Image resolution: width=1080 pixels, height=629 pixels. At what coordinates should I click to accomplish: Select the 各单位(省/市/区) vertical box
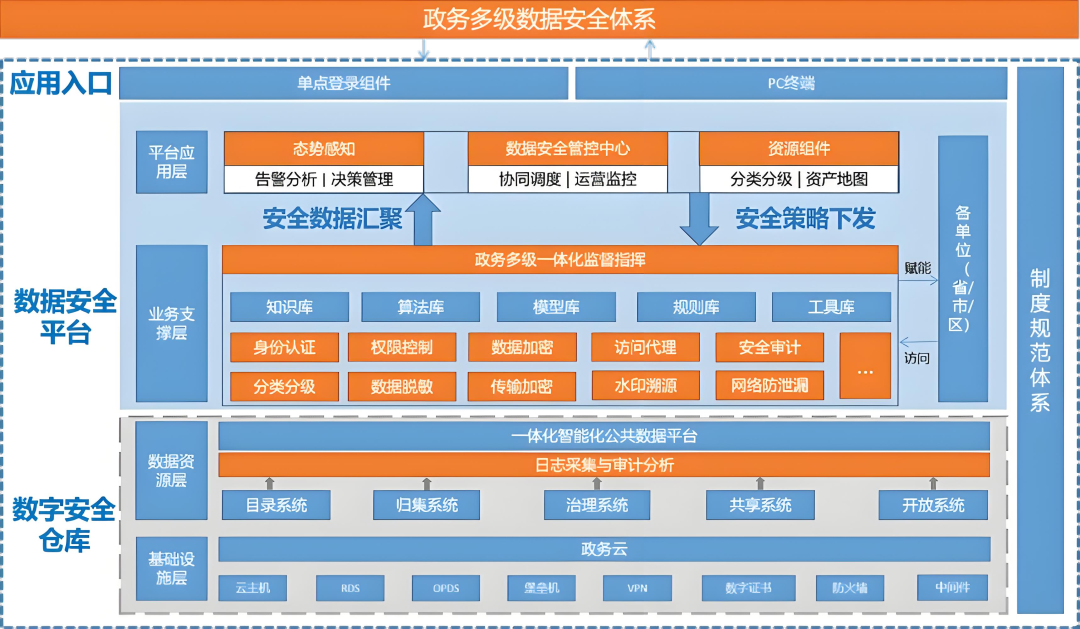click(x=963, y=269)
